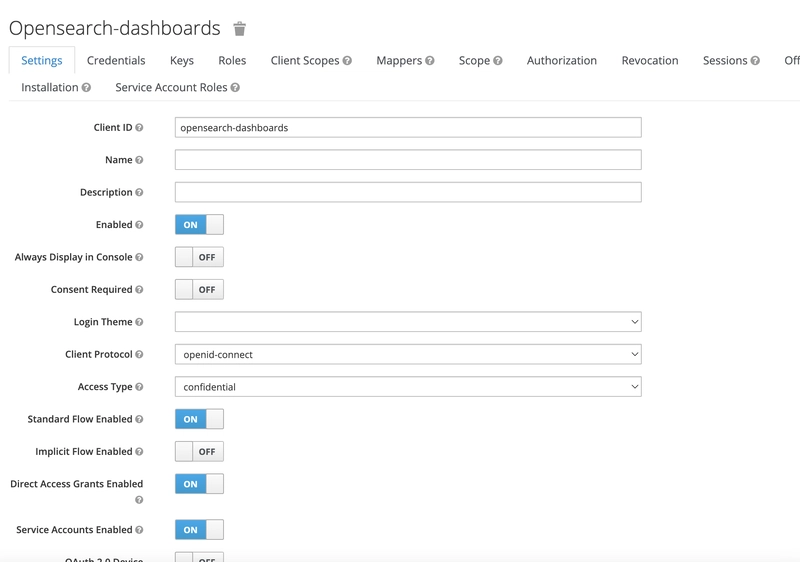Open Scope tab help icon

498,61
